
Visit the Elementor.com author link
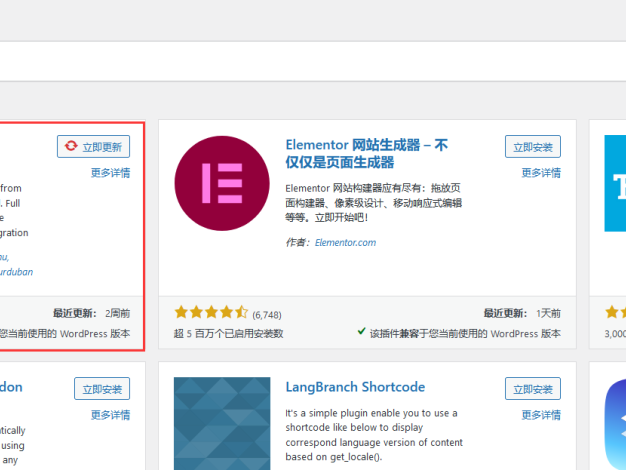pos(345,242)
